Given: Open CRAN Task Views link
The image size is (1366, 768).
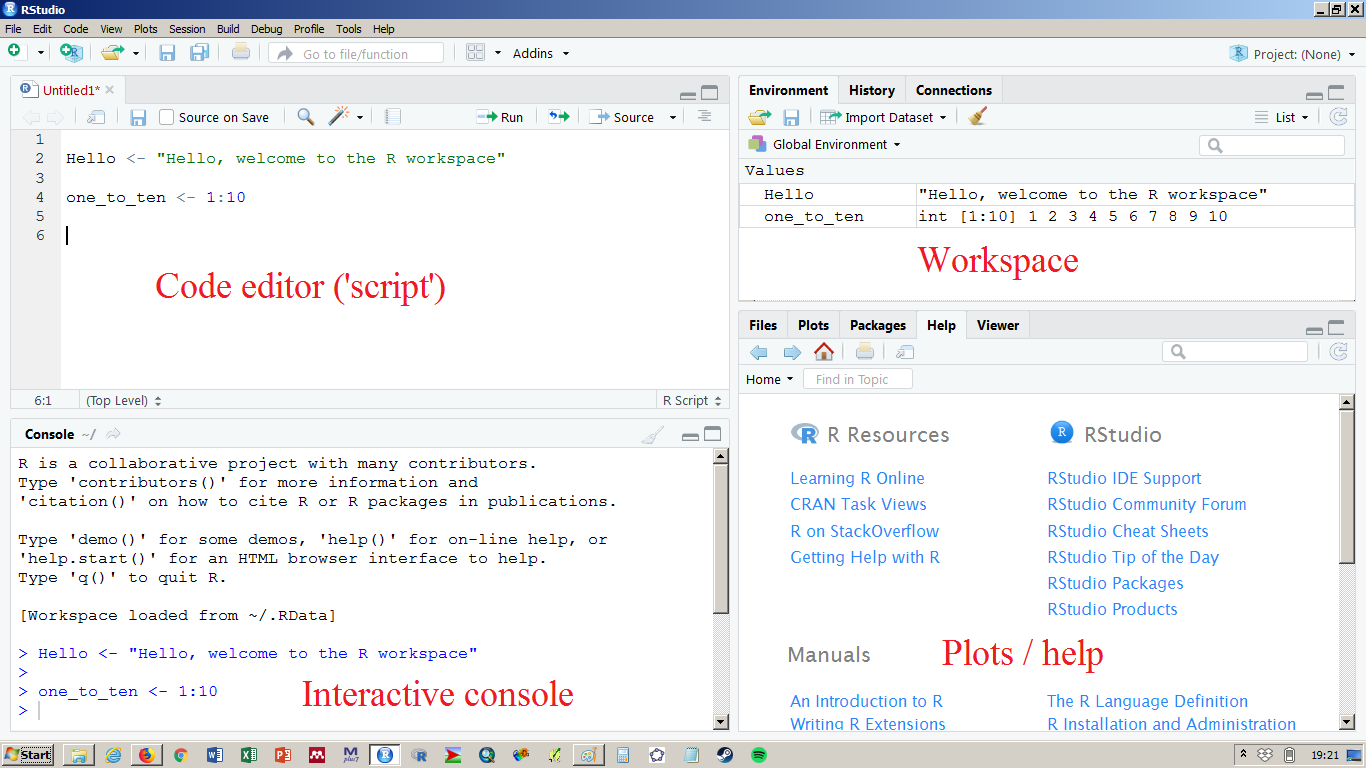Looking at the screenshot, I should tap(858, 504).
